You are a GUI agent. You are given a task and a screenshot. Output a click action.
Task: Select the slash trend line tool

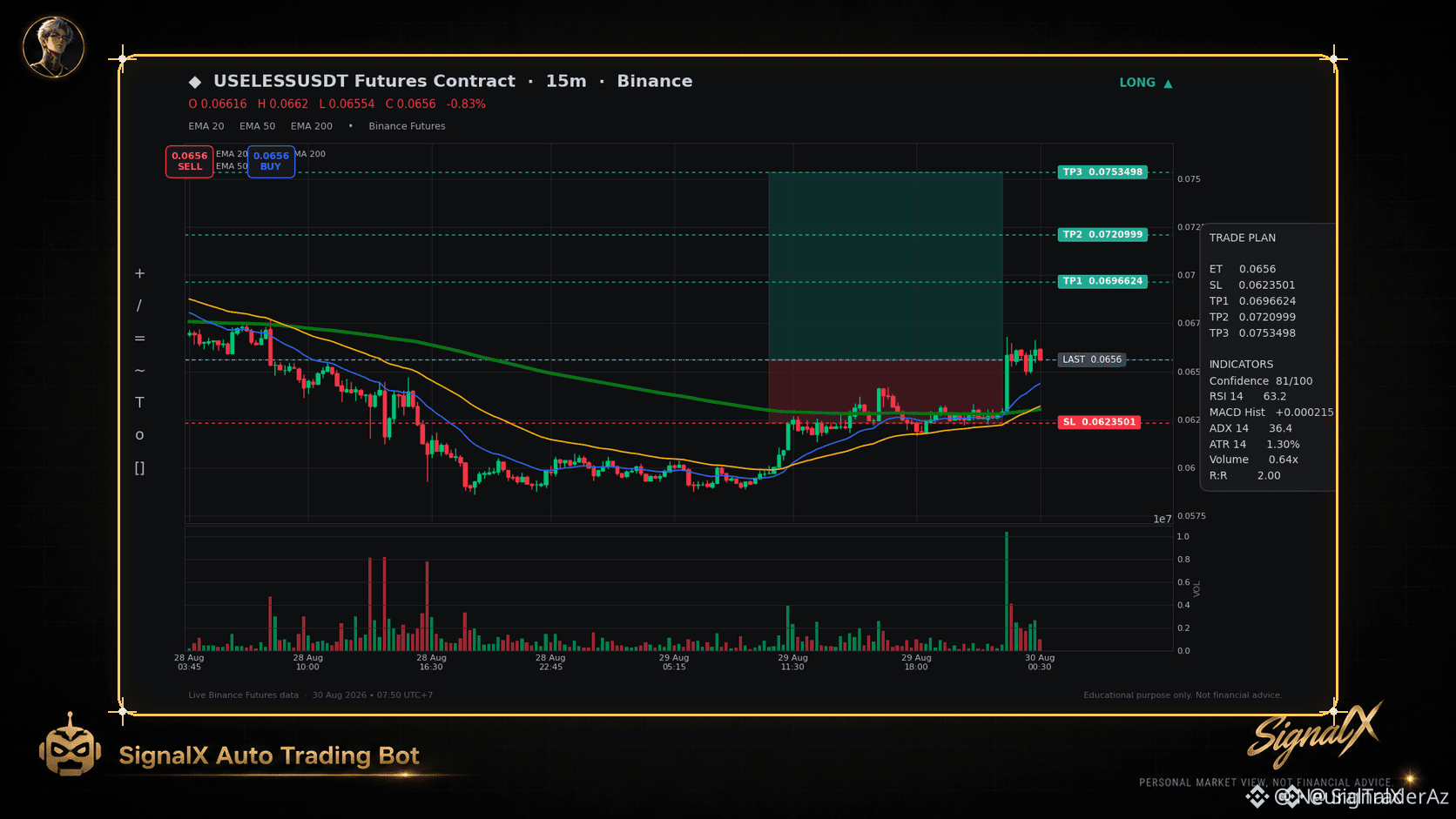pyautogui.click(x=139, y=305)
